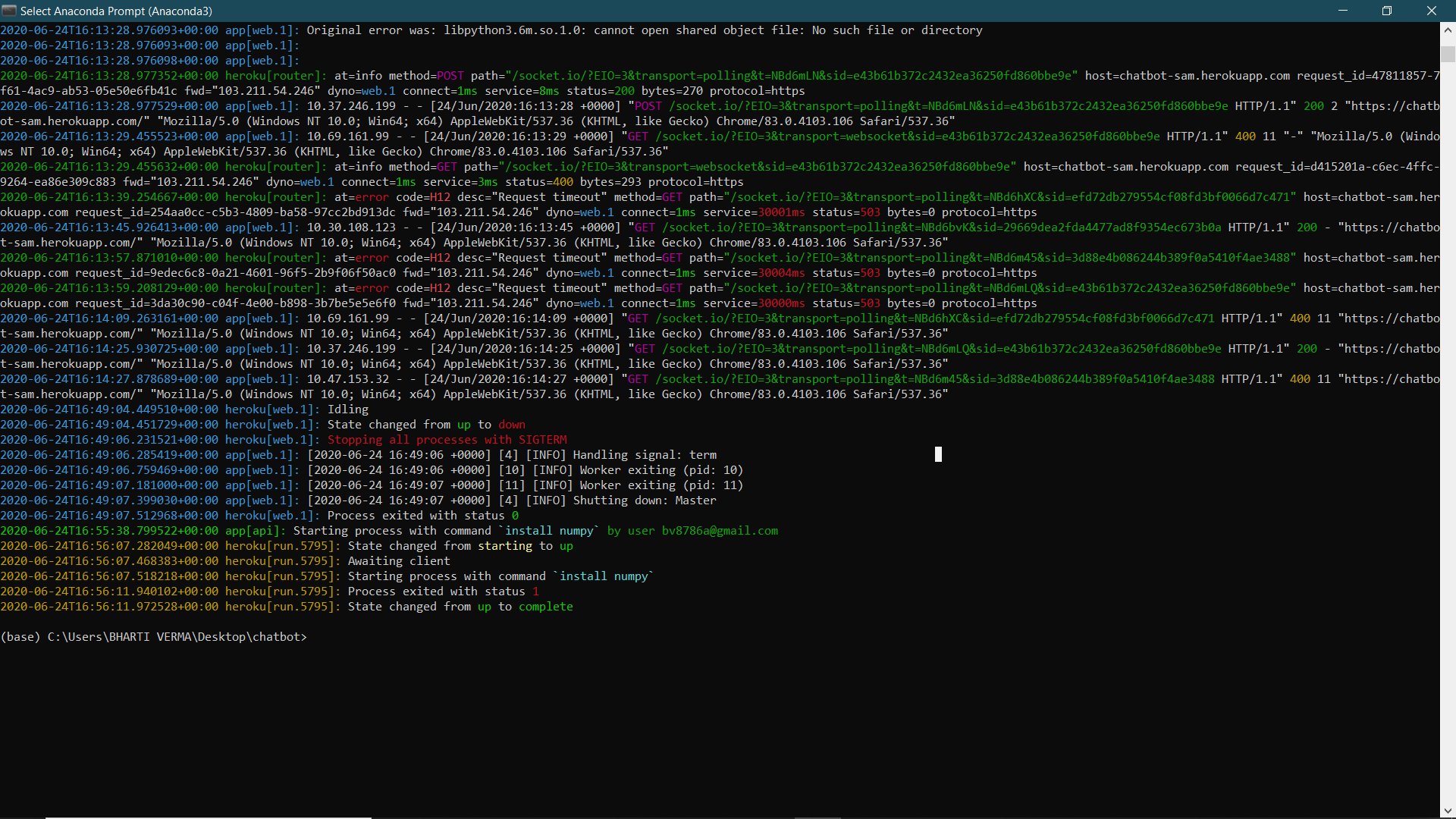Click the bv8786a@gmail.com email address
1456x819 pixels.
click(719, 531)
